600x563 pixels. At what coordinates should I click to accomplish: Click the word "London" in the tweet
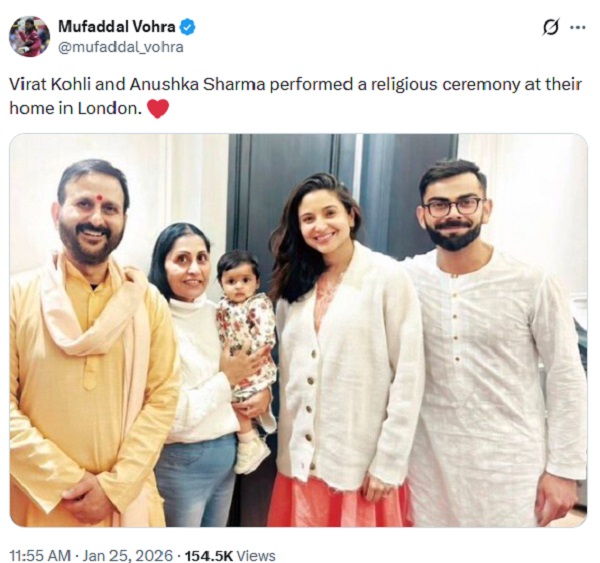click(x=109, y=109)
